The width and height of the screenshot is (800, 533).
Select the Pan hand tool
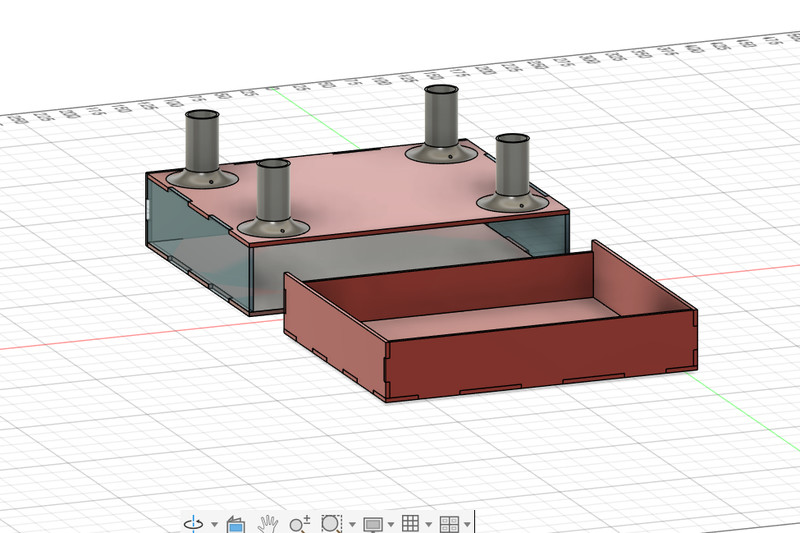coord(267,524)
